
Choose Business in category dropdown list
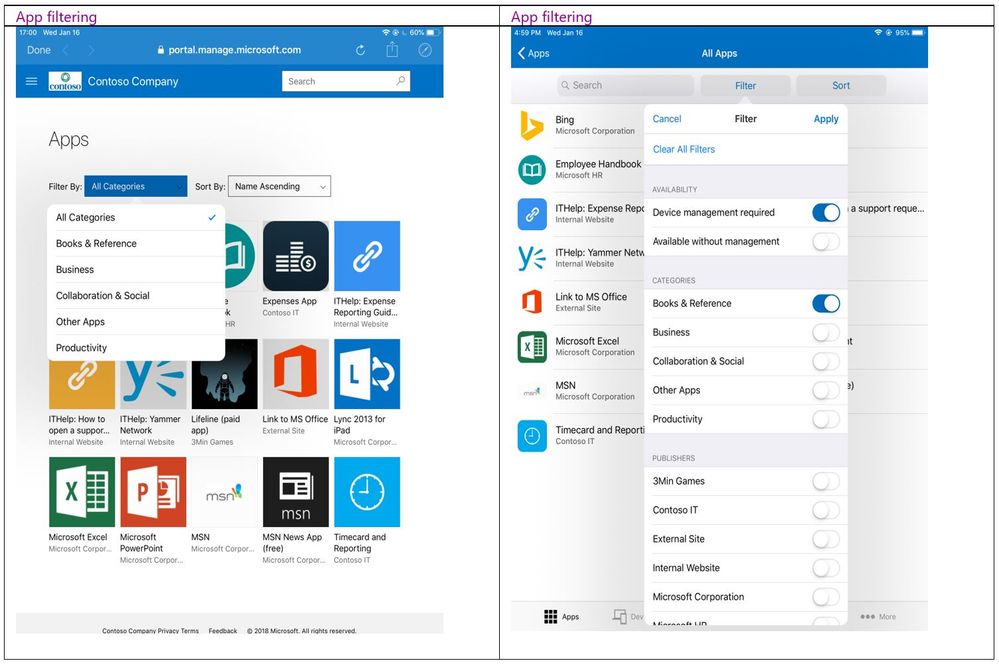tap(136, 270)
